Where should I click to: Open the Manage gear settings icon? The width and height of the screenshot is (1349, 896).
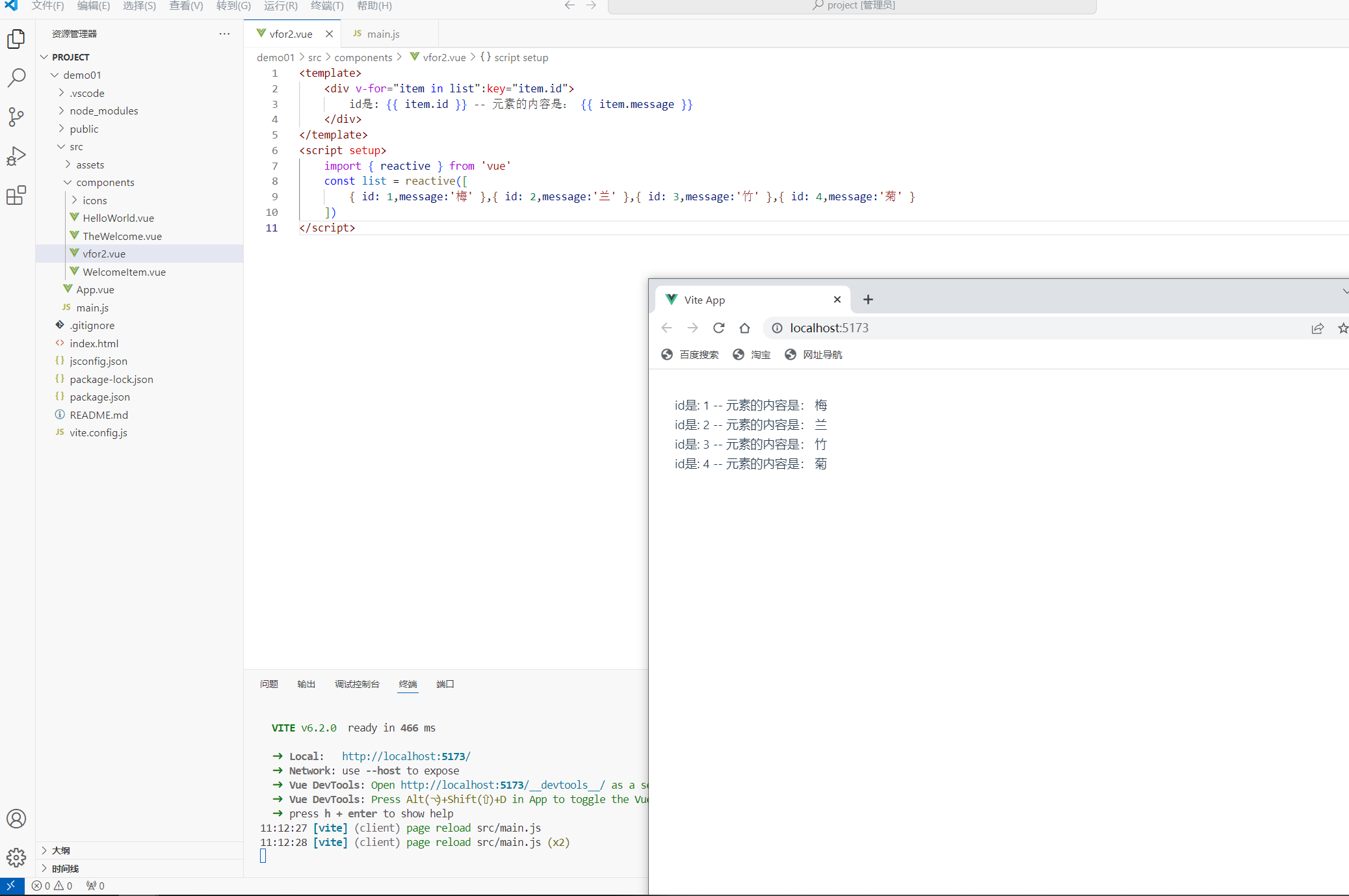point(16,857)
